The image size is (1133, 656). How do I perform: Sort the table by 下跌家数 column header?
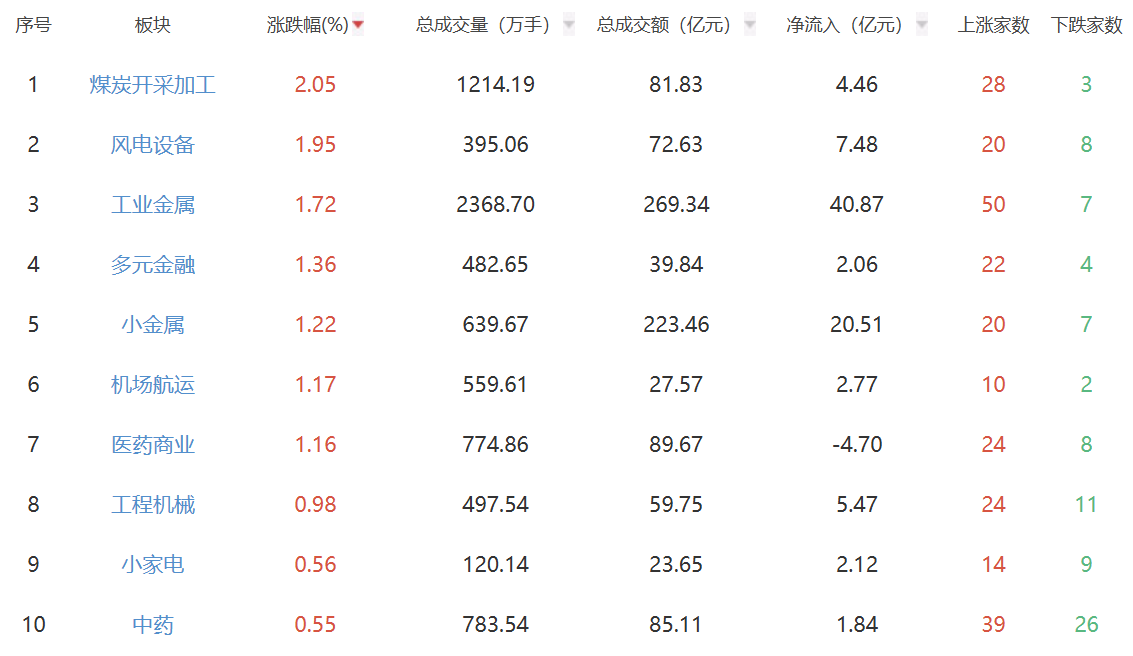[x=1088, y=24]
